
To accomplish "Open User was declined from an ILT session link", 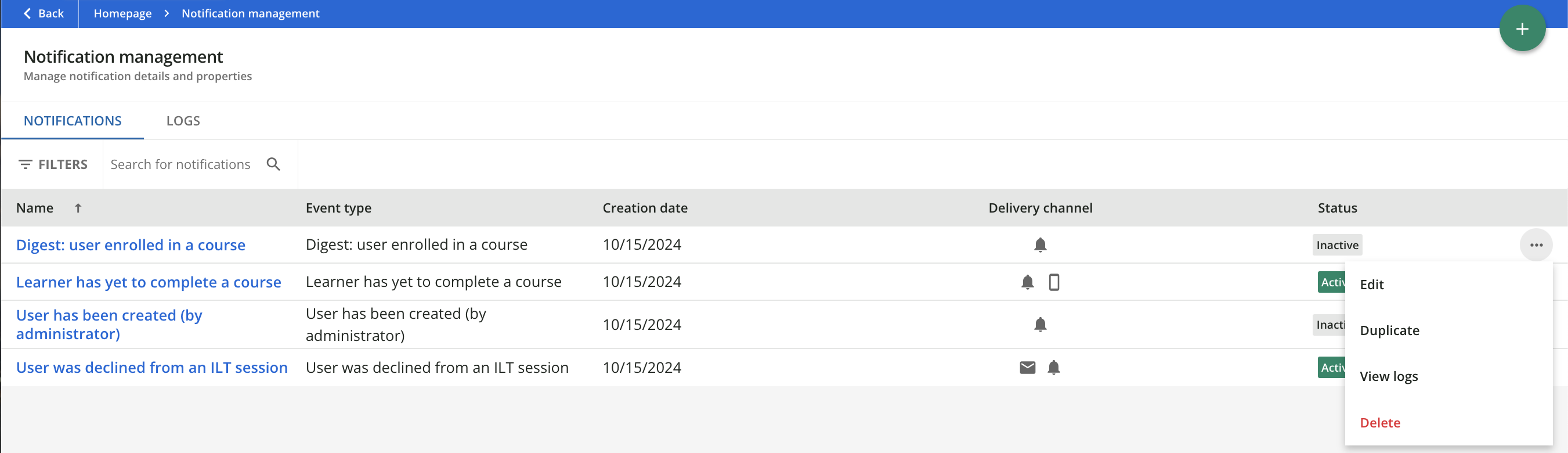I will coord(151,368).
